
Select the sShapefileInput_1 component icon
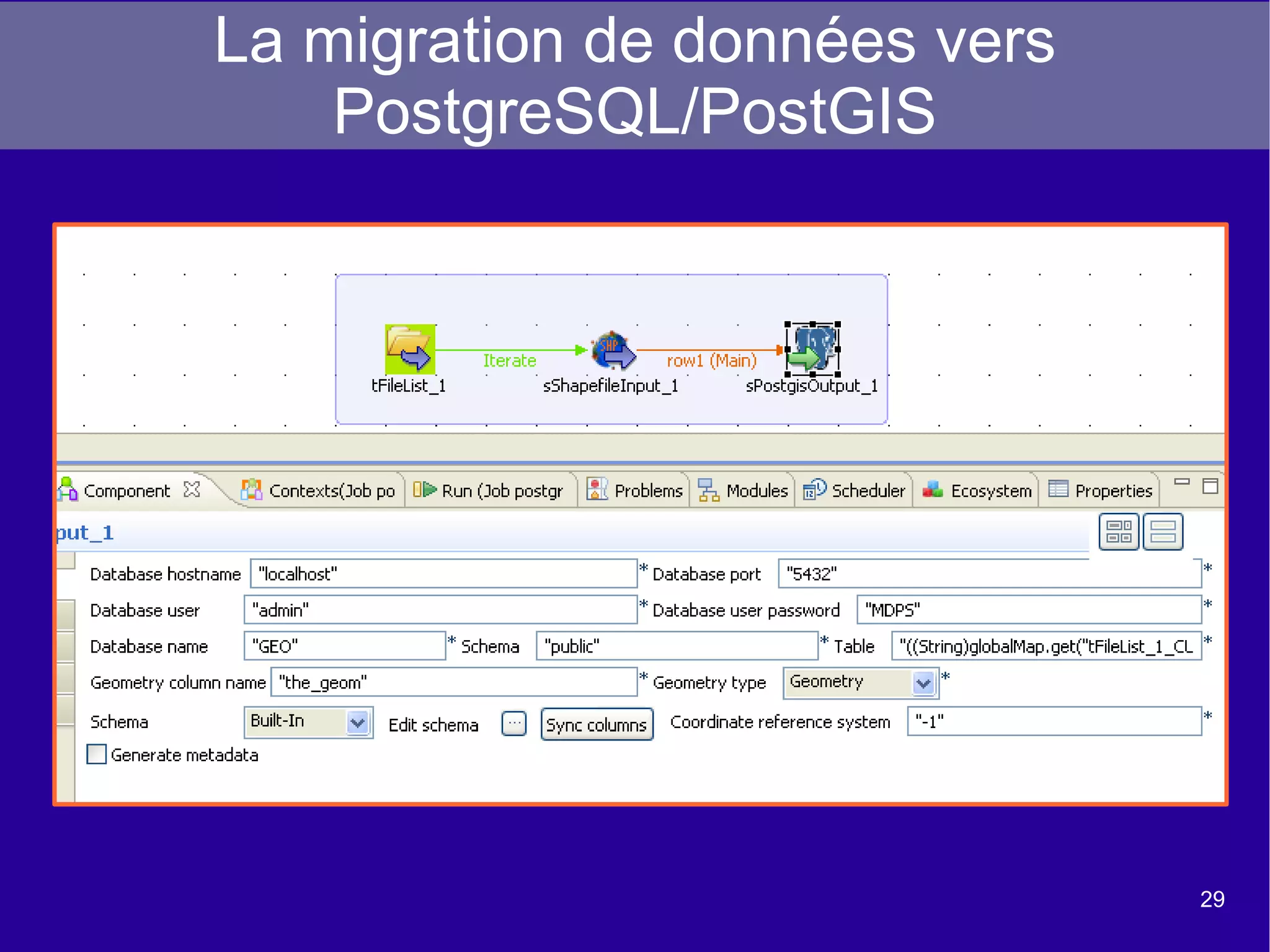[613, 350]
